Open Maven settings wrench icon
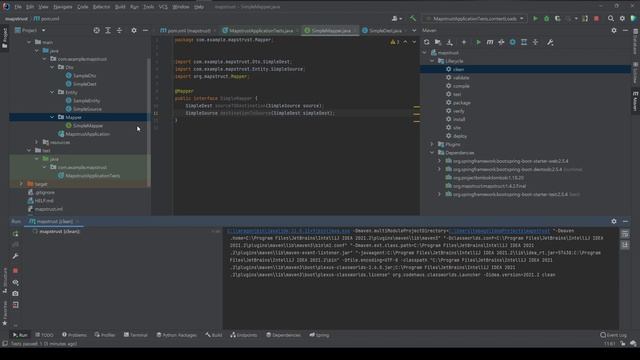The image size is (640, 360). click(550, 42)
